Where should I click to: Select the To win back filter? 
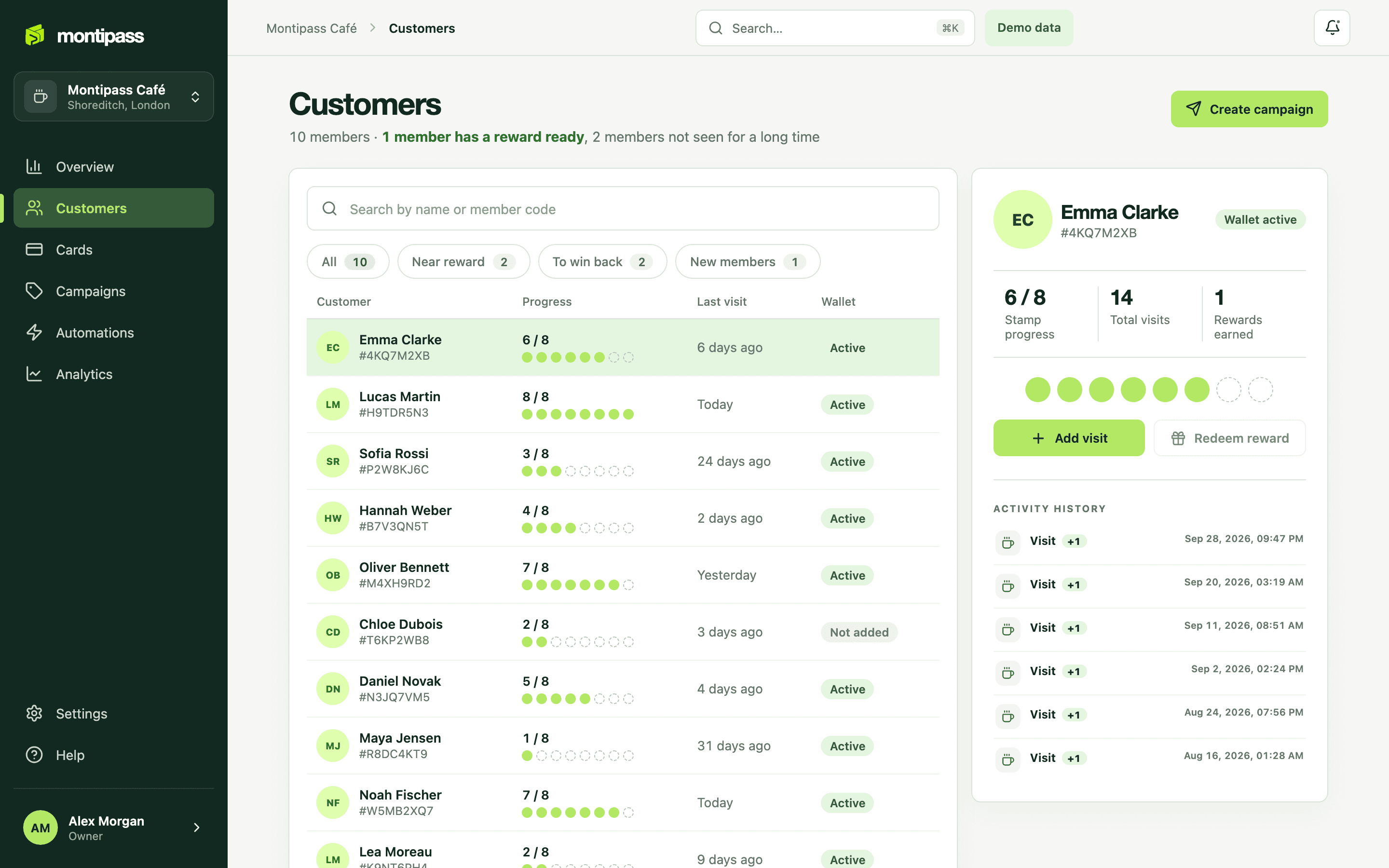602,261
